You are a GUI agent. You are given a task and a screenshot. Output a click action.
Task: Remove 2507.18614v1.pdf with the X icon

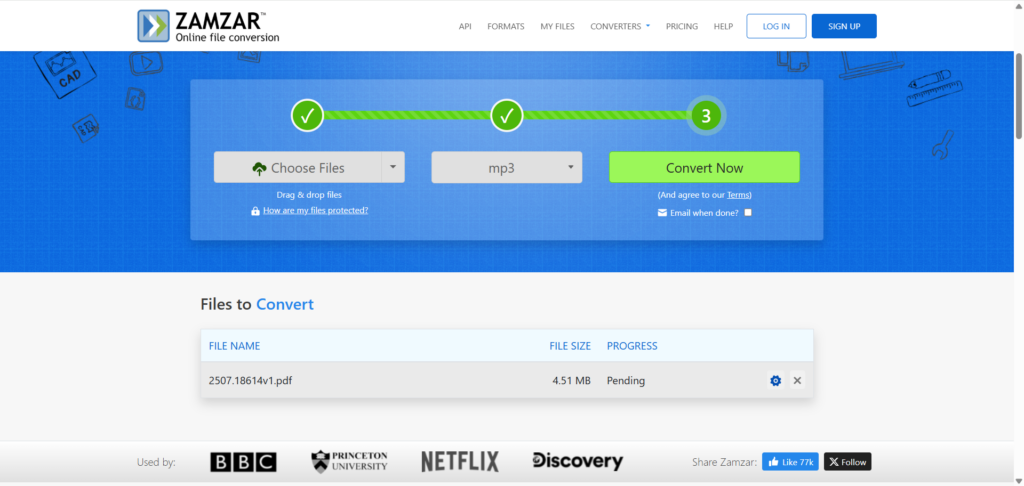797,380
